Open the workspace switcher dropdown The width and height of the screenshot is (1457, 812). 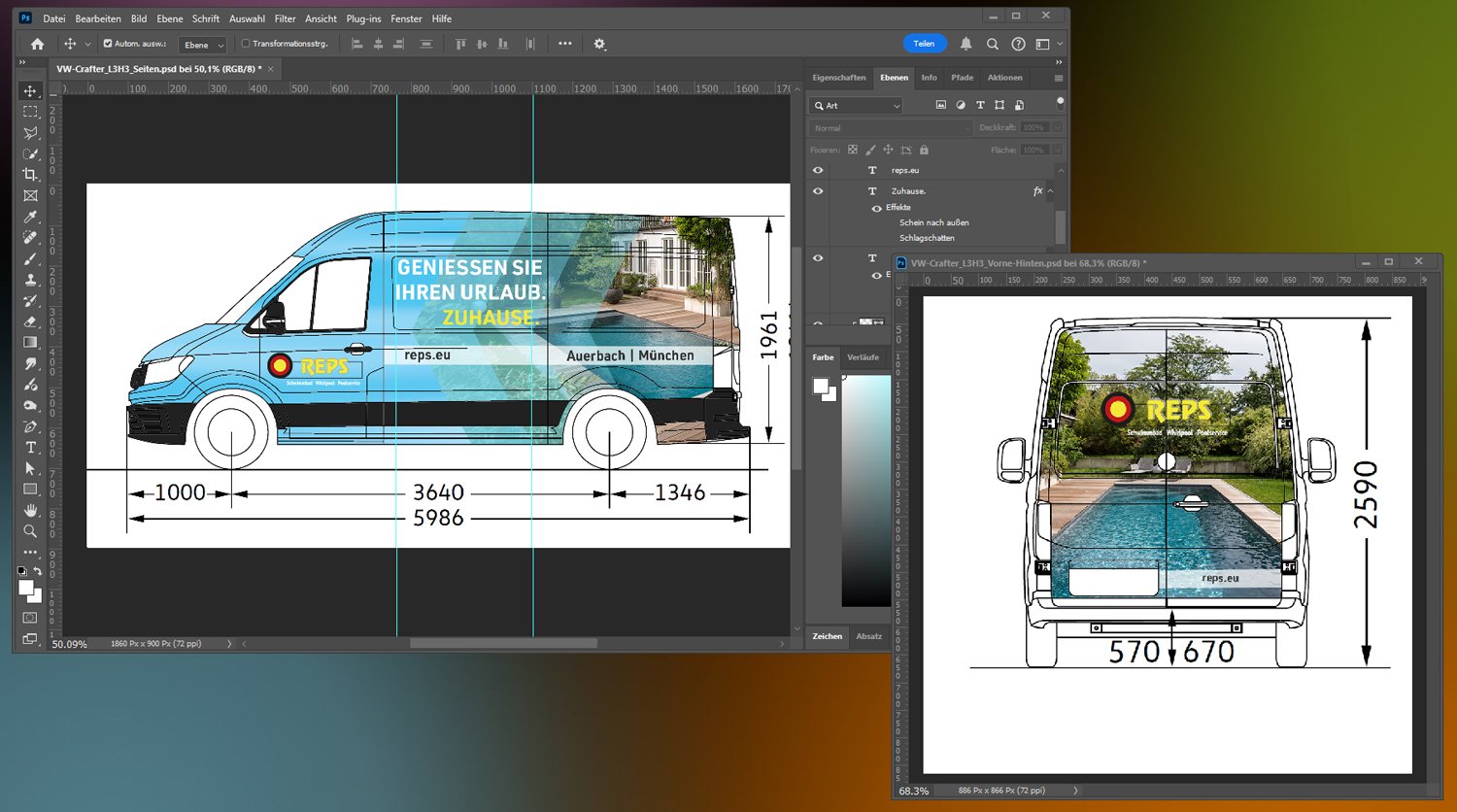(1047, 44)
